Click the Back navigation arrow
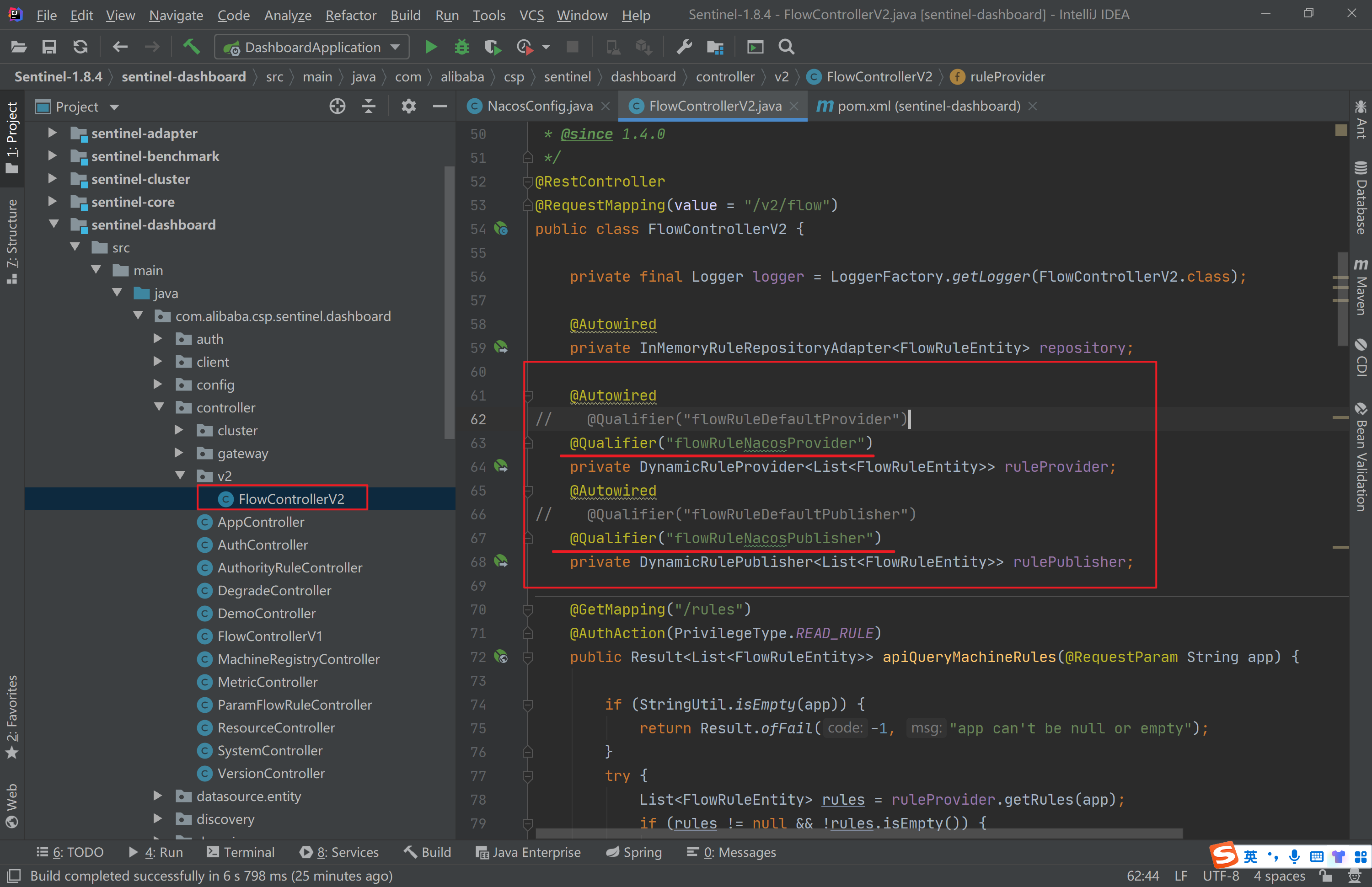 [x=120, y=47]
